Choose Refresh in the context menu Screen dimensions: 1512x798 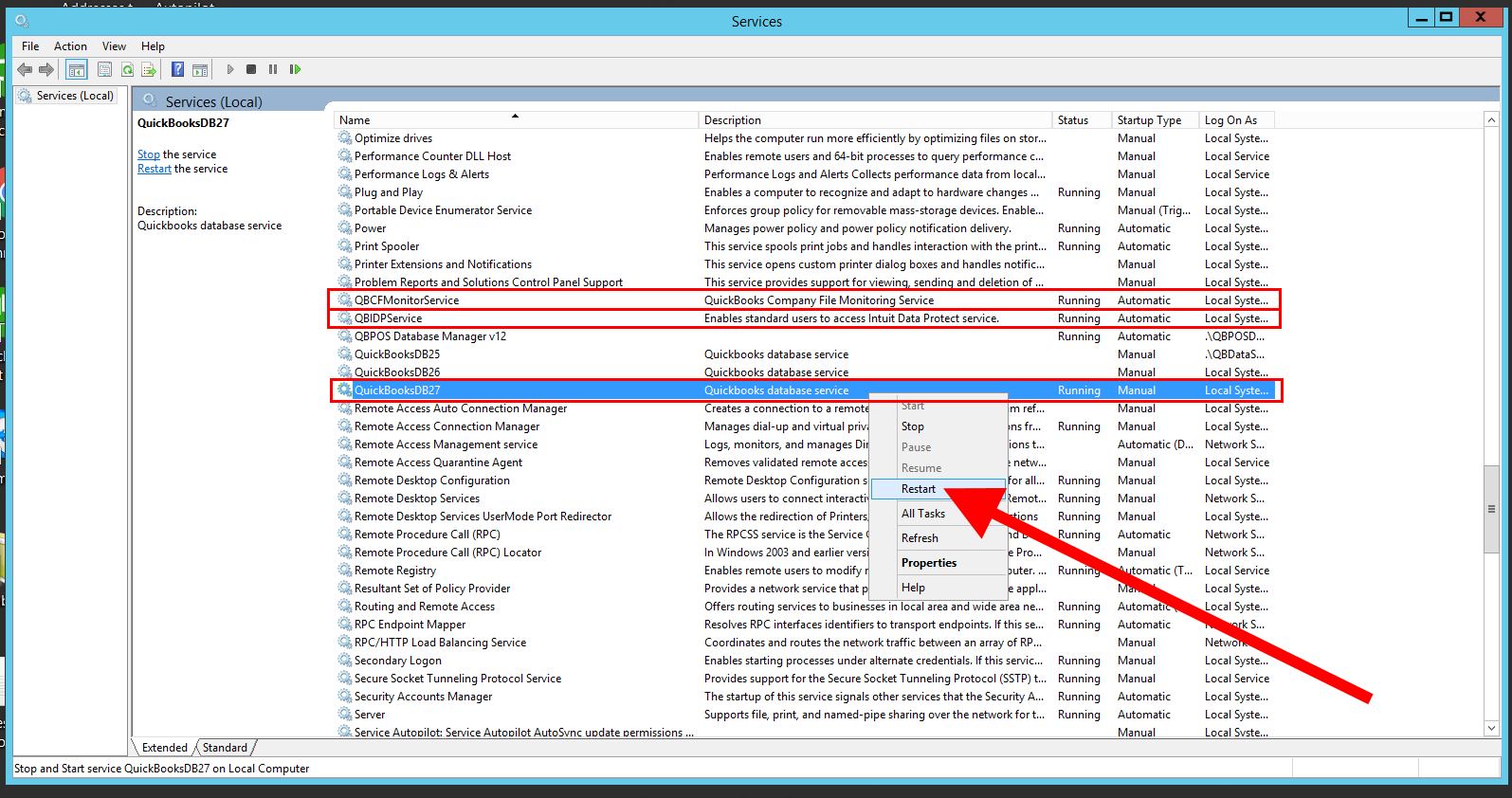[x=938, y=538]
